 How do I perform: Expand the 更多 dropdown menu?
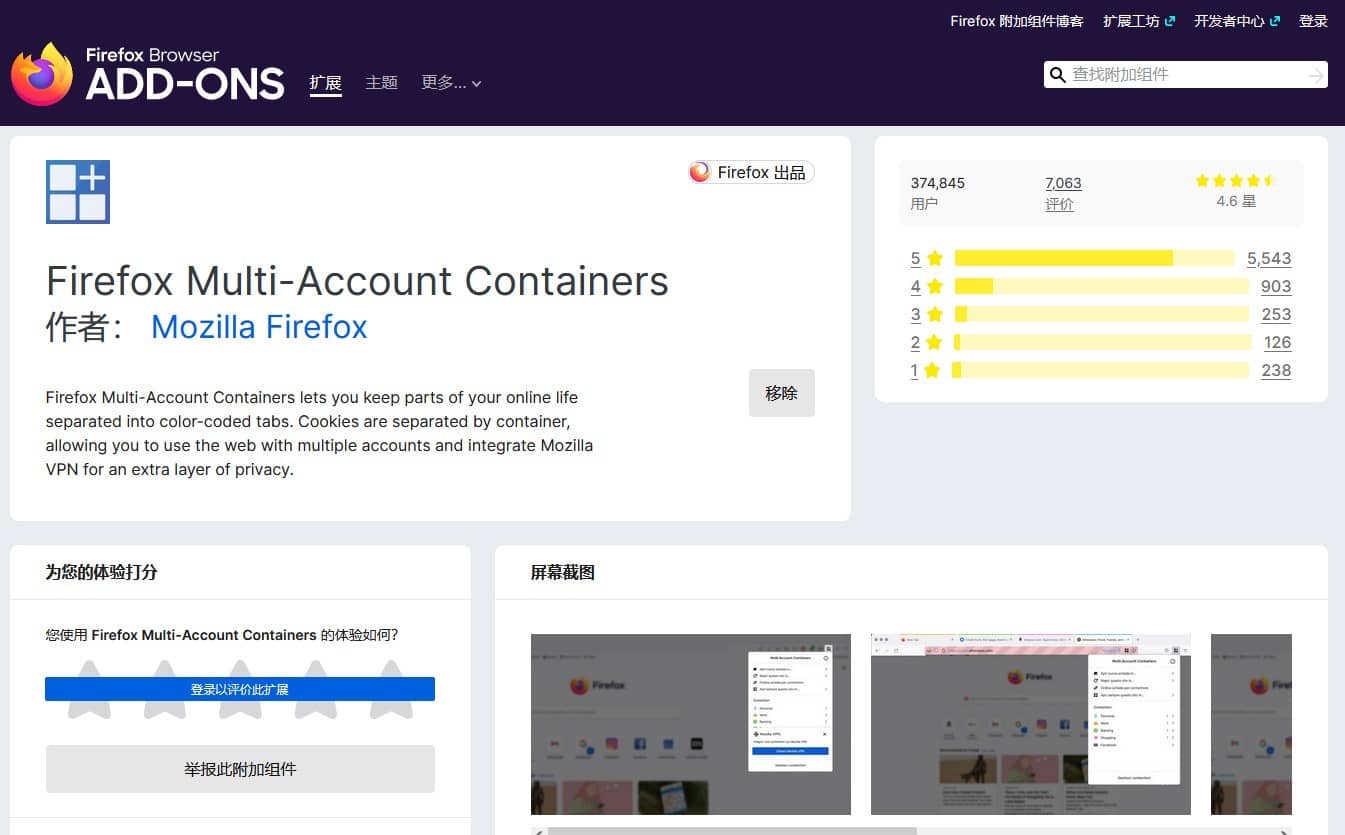coord(451,83)
